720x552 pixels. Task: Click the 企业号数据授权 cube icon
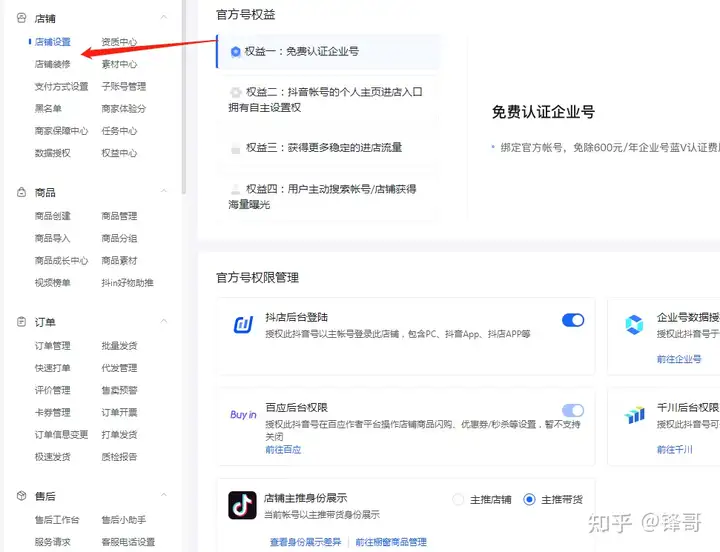pyautogui.click(x=634, y=325)
